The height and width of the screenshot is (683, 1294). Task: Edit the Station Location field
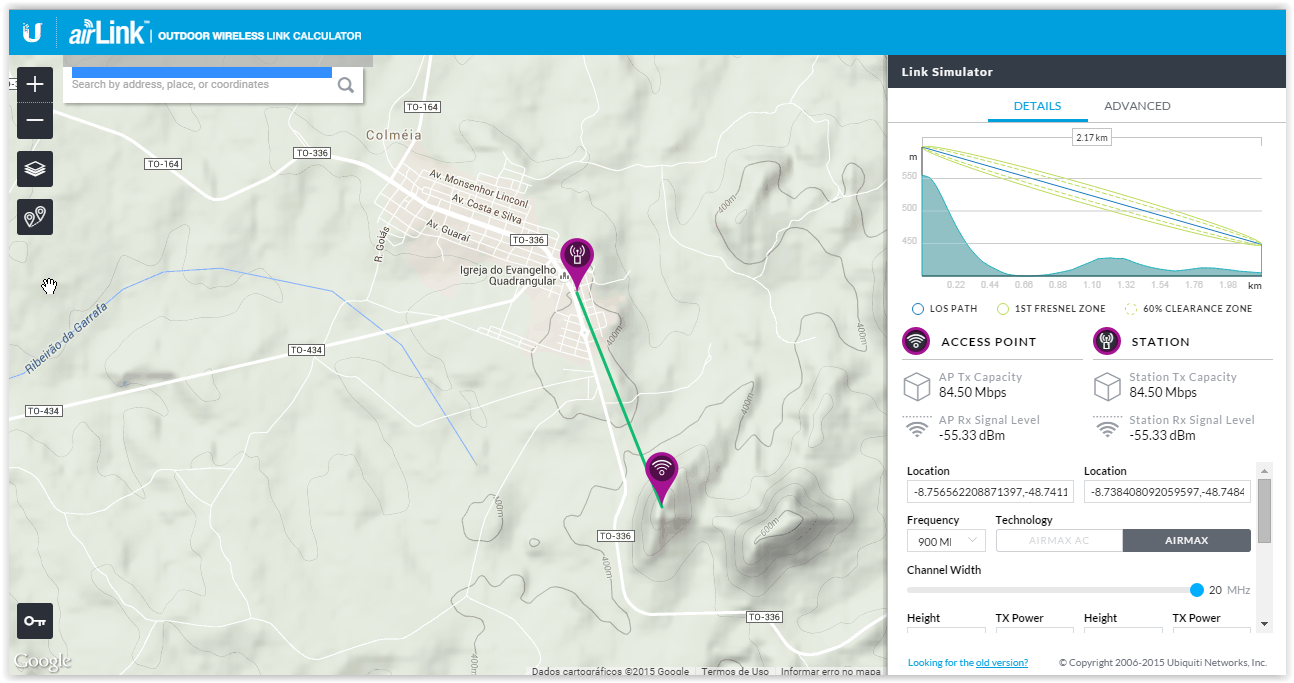pos(1167,492)
